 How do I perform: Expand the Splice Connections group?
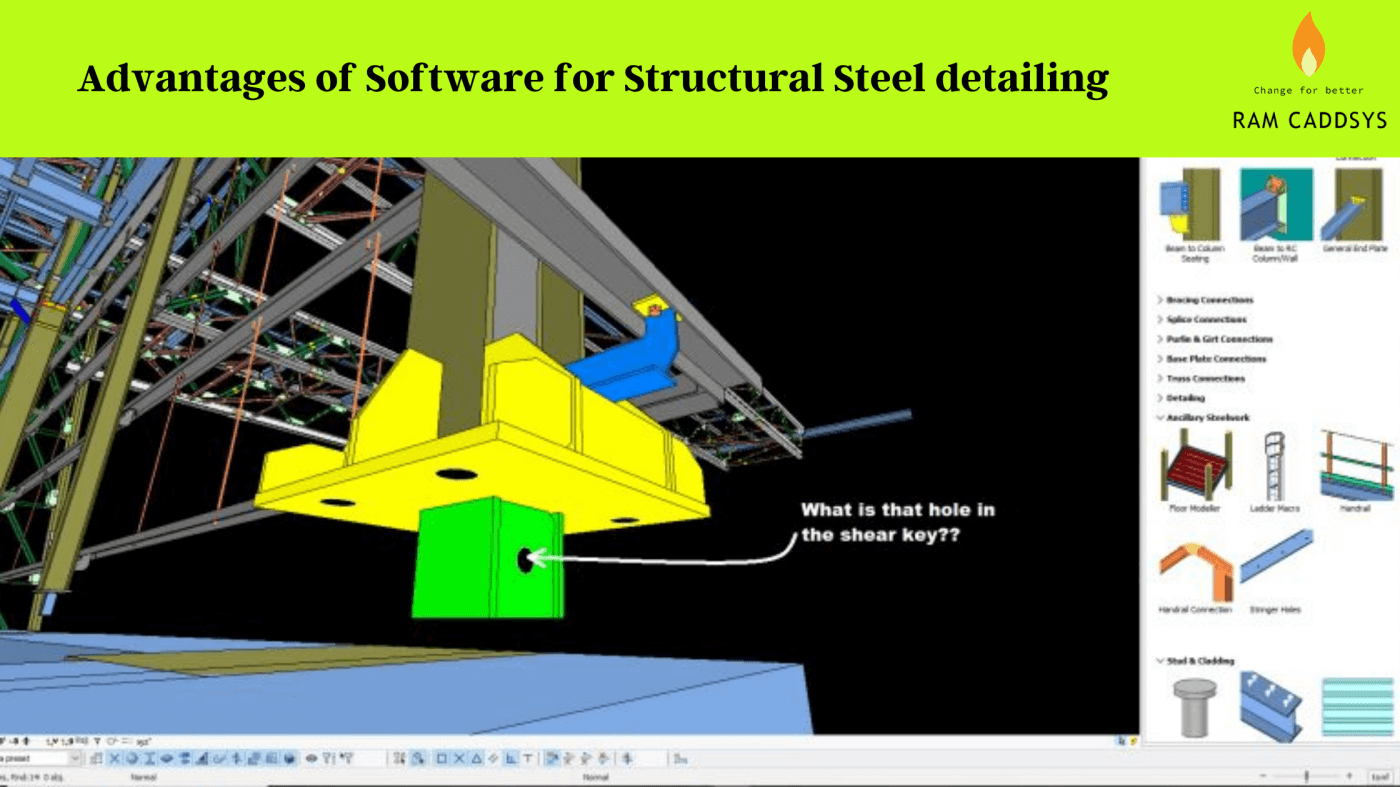point(1202,320)
